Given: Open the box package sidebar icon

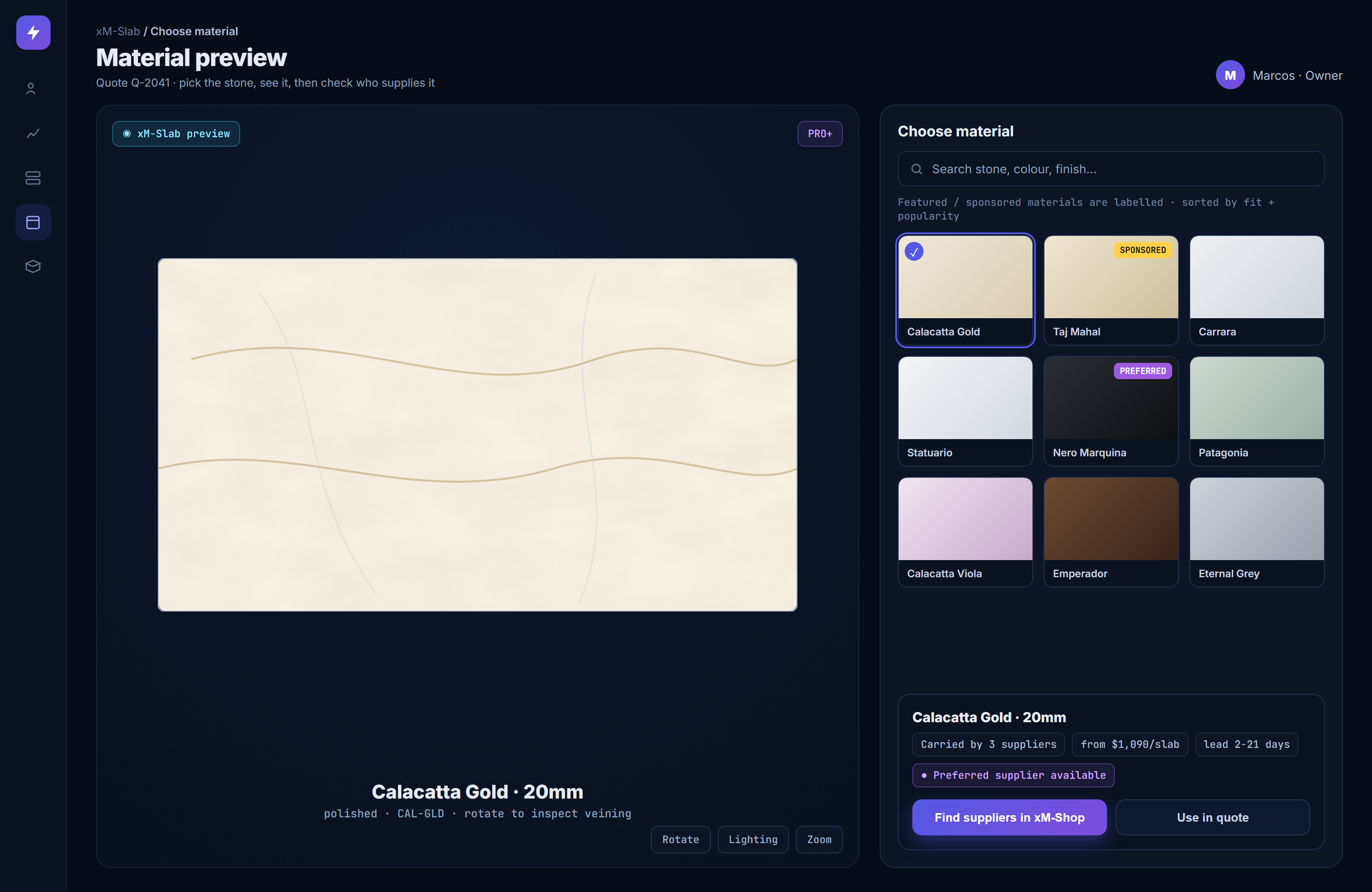Looking at the screenshot, I should pyautogui.click(x=33, y=266).
